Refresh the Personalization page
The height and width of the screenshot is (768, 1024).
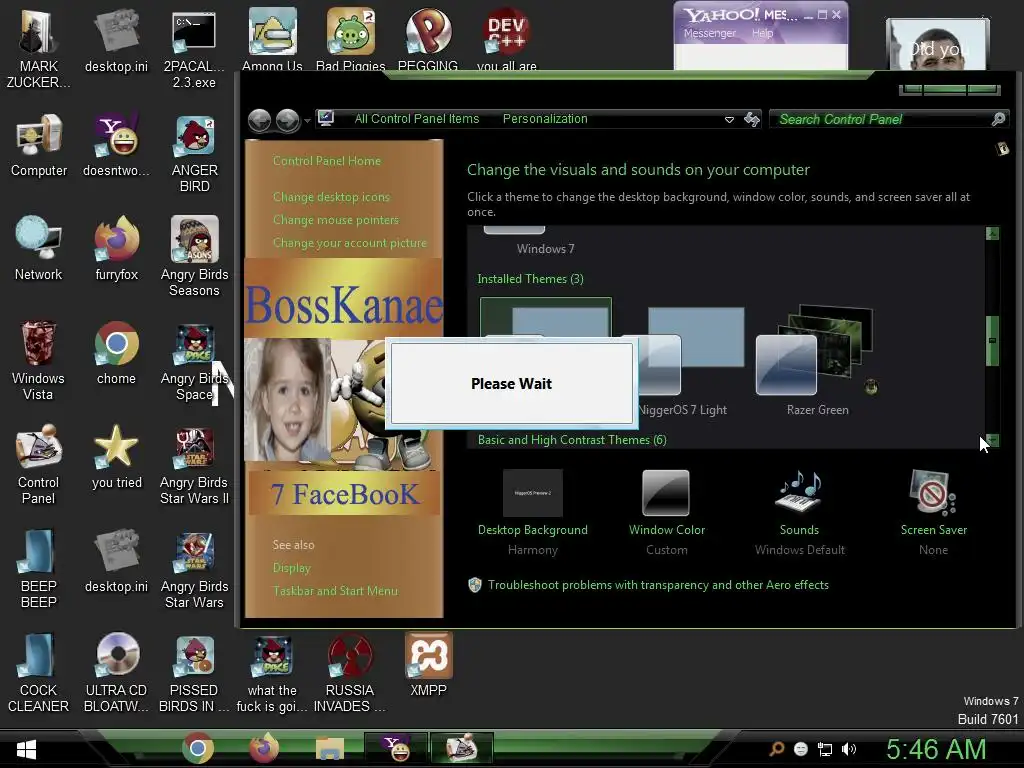[752, 119]
